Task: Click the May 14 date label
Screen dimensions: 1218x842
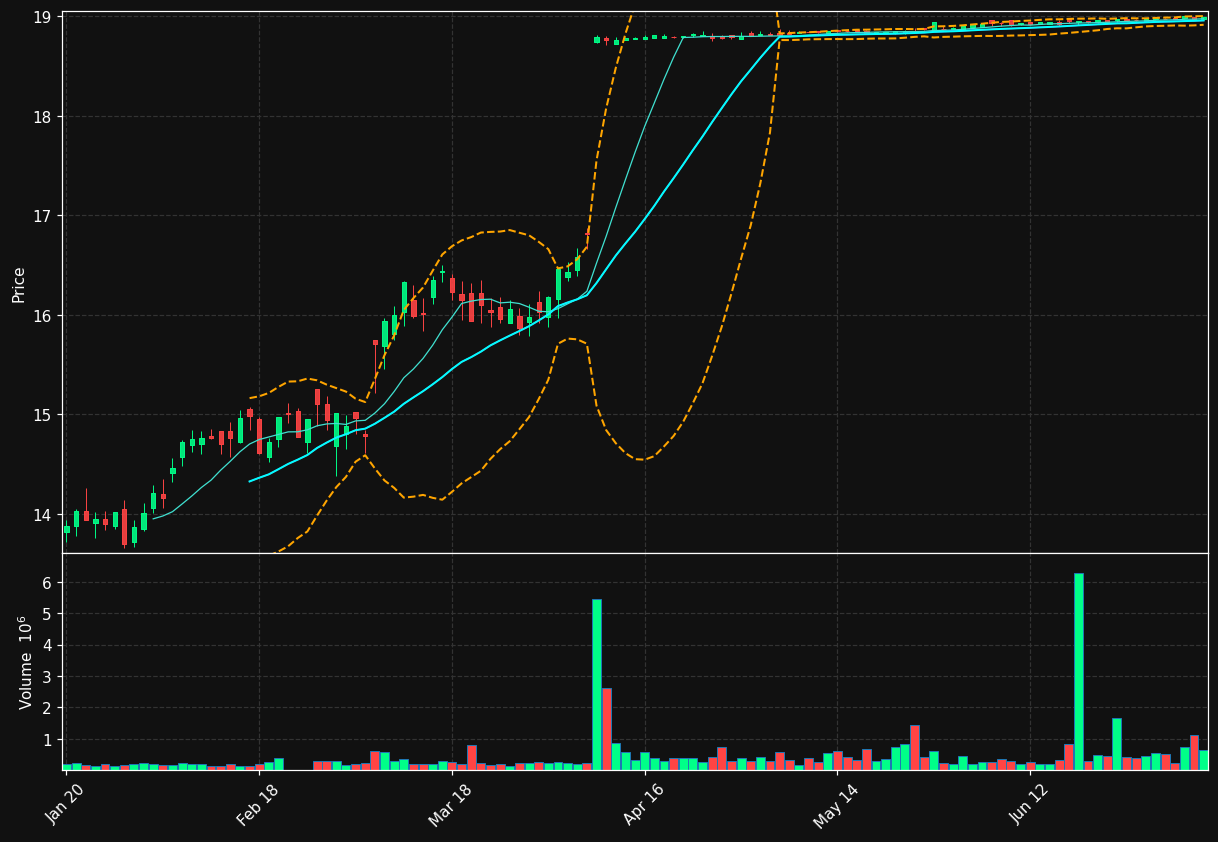Action: [835, 805]
